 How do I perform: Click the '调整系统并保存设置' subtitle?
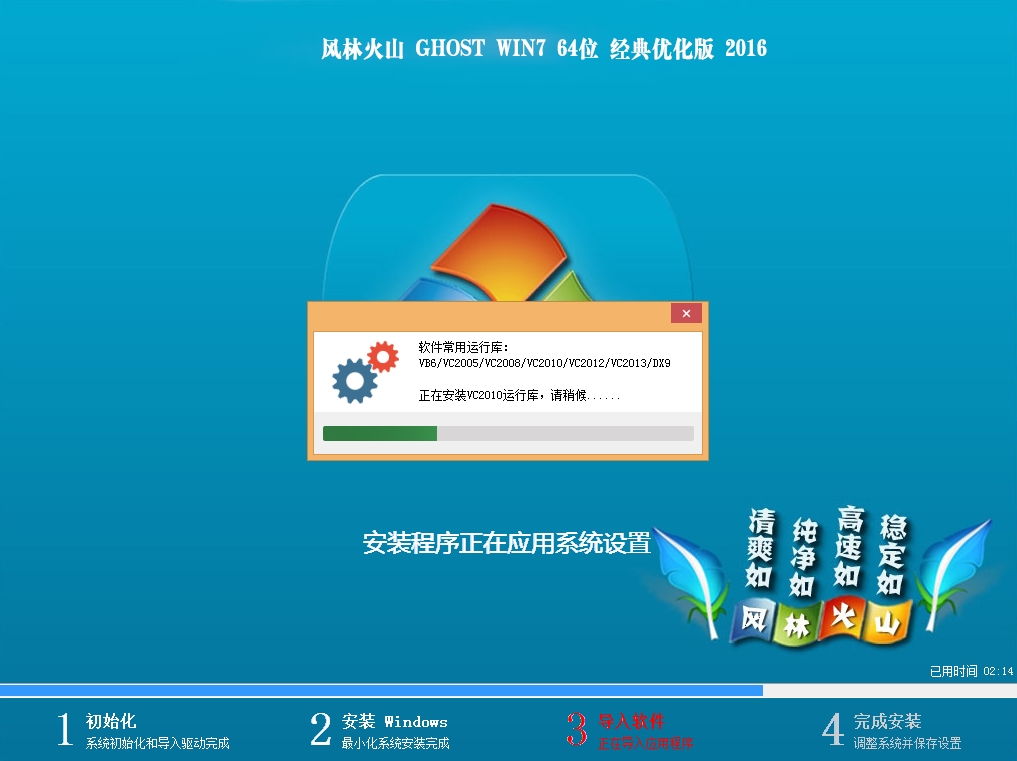[907, 743]
